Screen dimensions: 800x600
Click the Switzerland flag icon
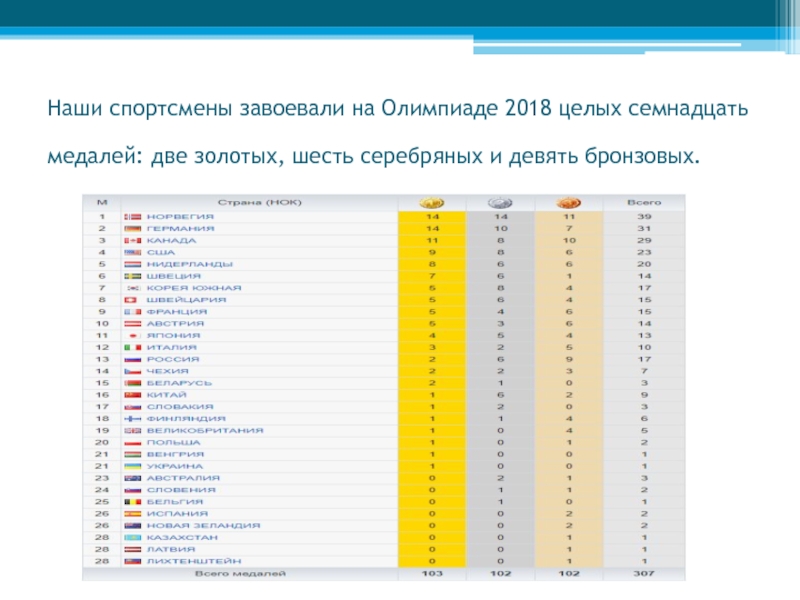coord(133,300)
